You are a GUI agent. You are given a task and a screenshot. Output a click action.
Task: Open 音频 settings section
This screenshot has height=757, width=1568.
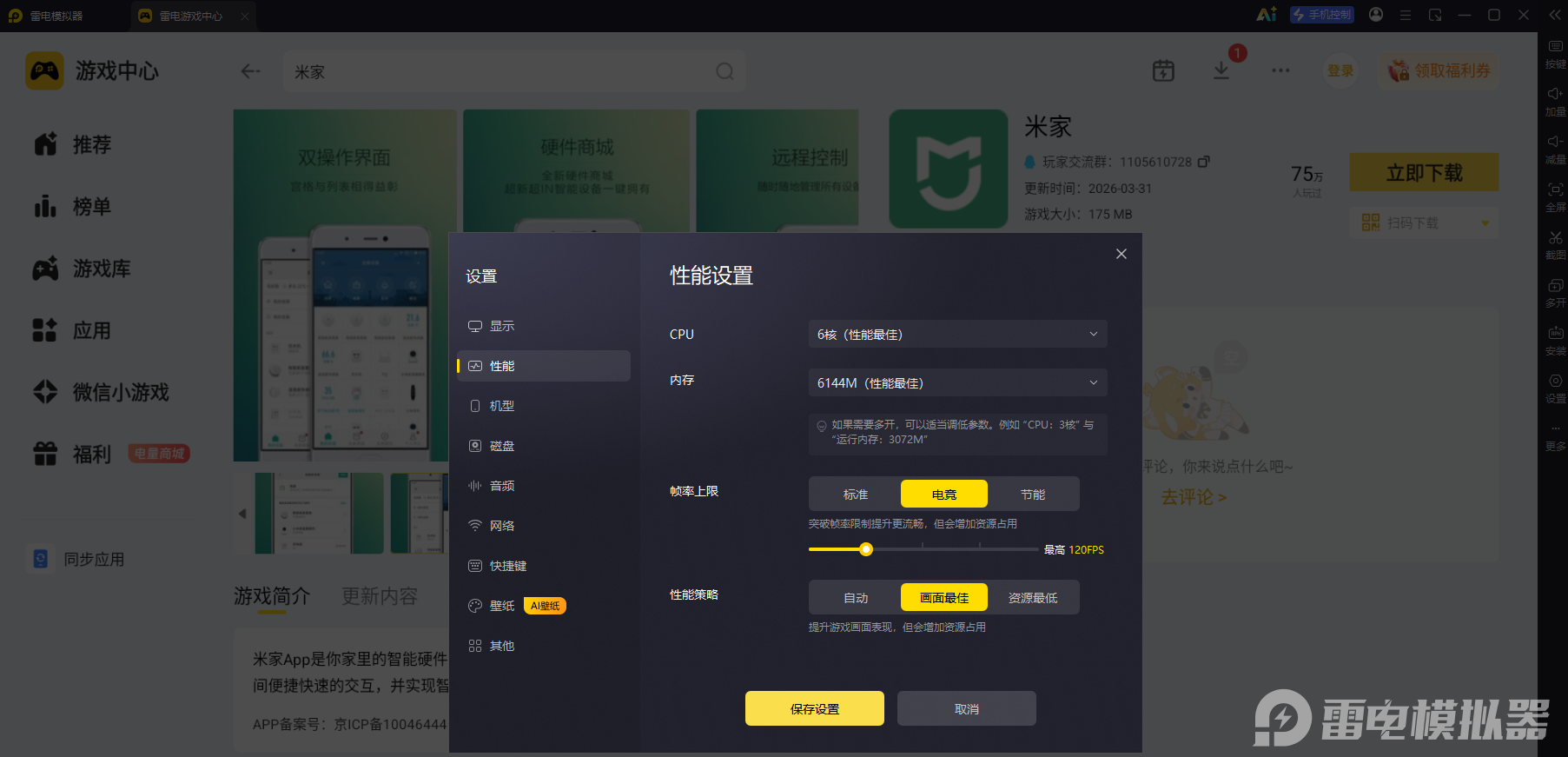(x=544, y=486)
